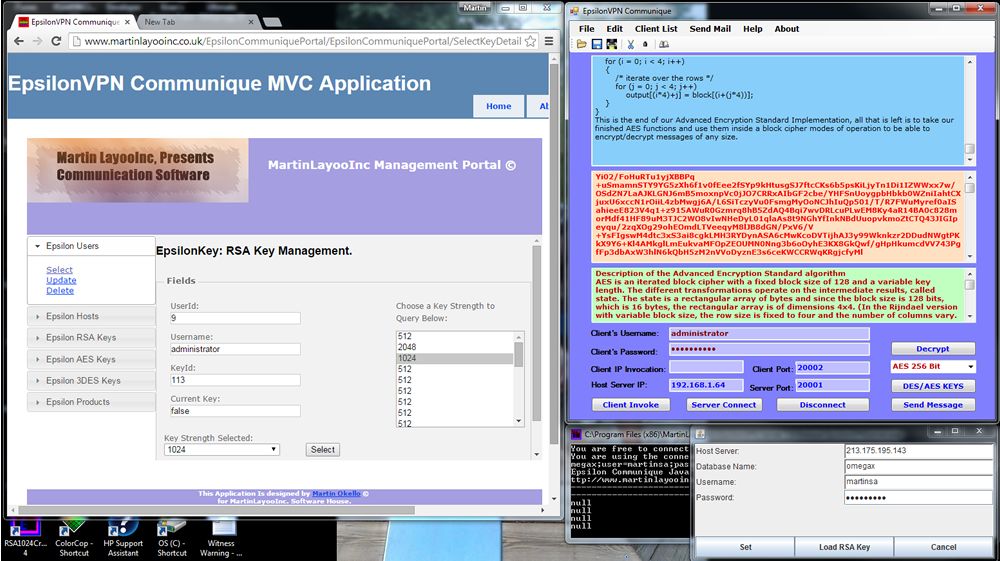Bookmark page with the star icon
The image size is (1000, 561).
click(531, 41)
